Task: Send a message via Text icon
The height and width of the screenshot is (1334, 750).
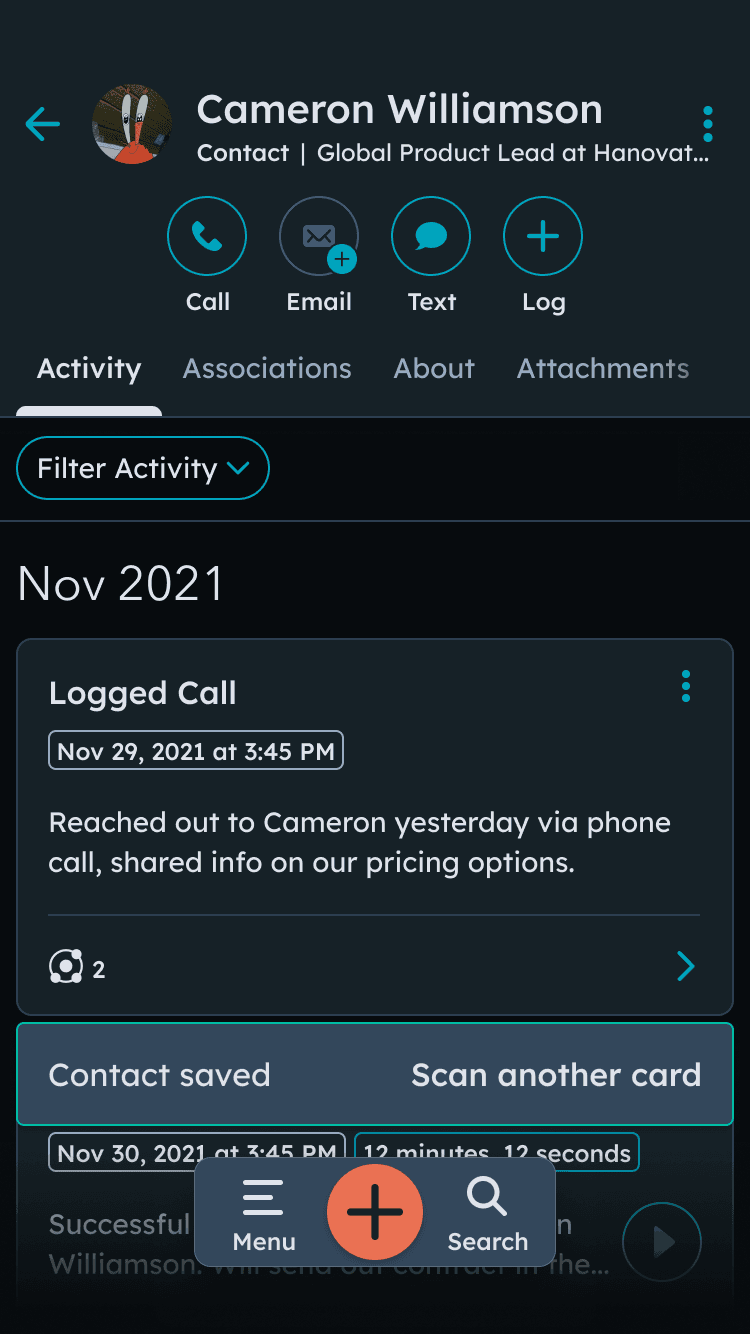Action: pos(431,236)
